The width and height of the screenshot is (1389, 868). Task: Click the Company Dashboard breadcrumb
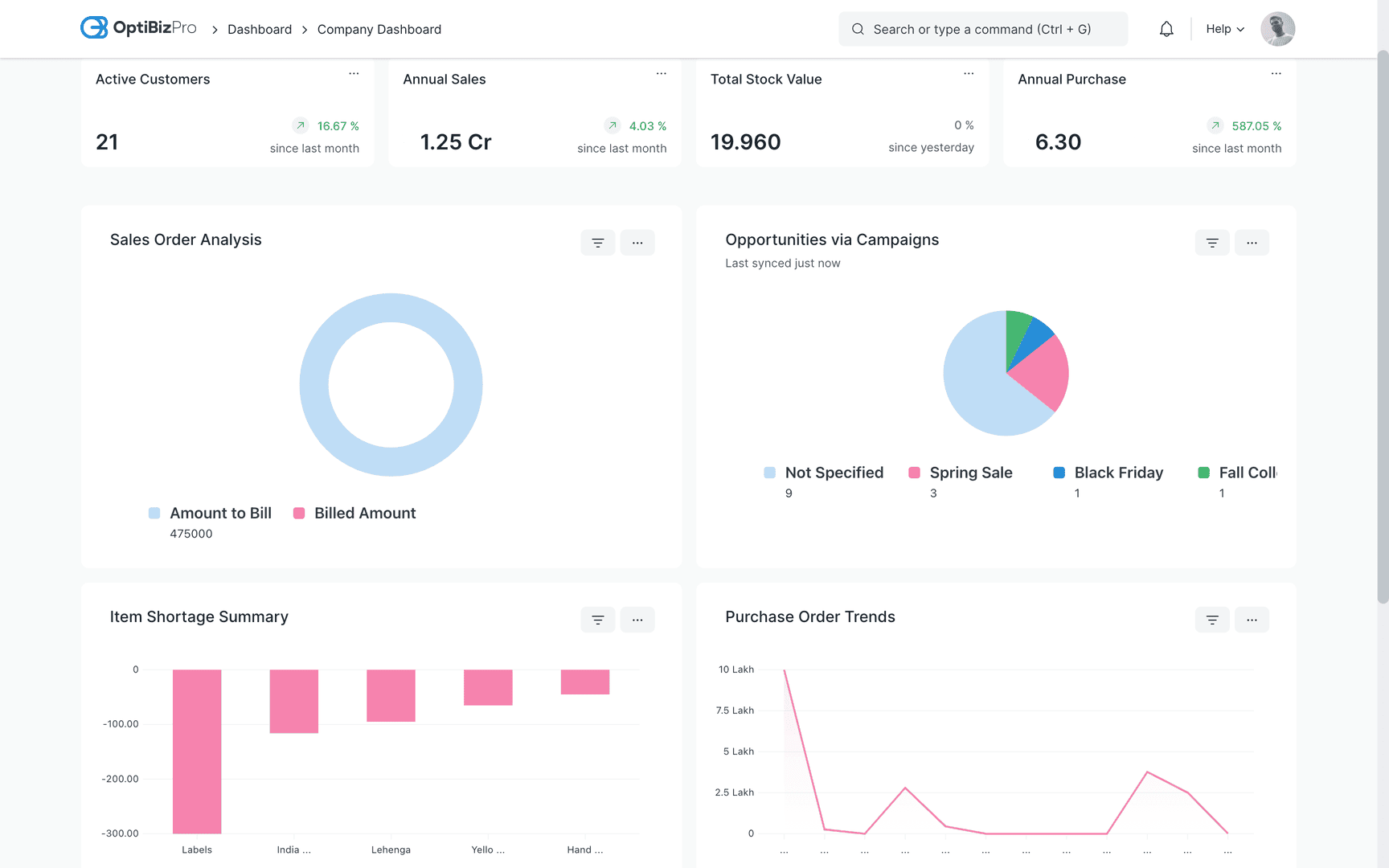[379, 29]
